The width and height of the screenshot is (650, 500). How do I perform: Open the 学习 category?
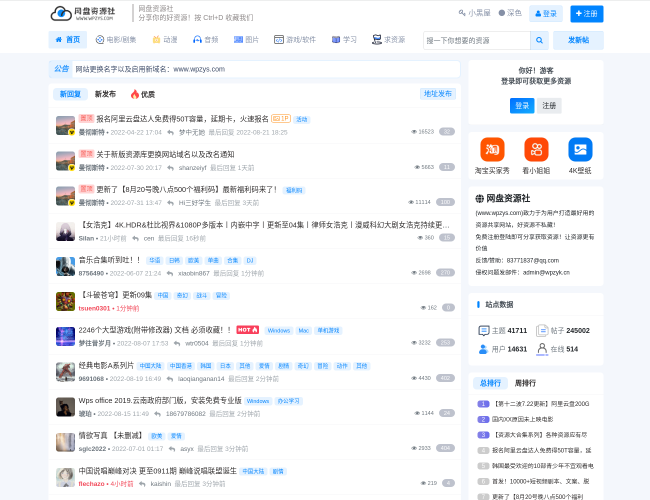[x=344, y=40]
